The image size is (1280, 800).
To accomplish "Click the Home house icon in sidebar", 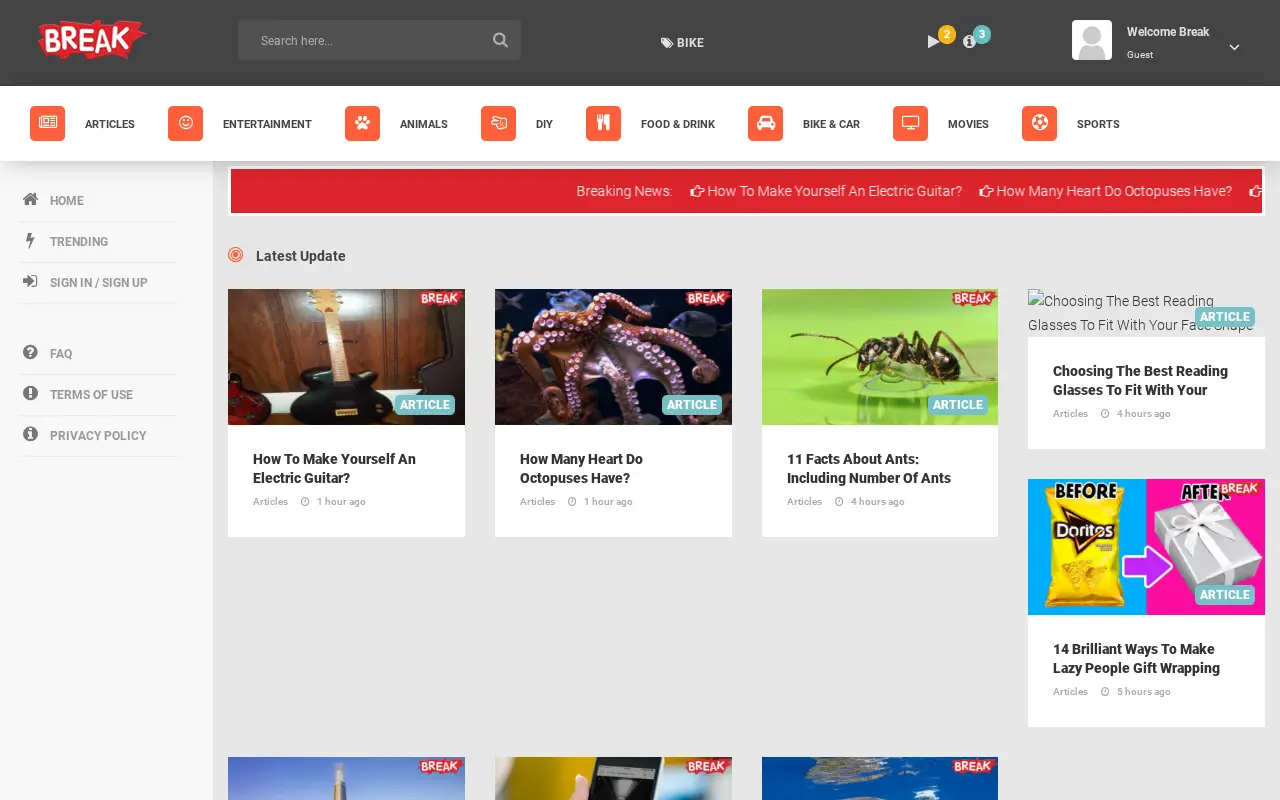I will (30, 200).
